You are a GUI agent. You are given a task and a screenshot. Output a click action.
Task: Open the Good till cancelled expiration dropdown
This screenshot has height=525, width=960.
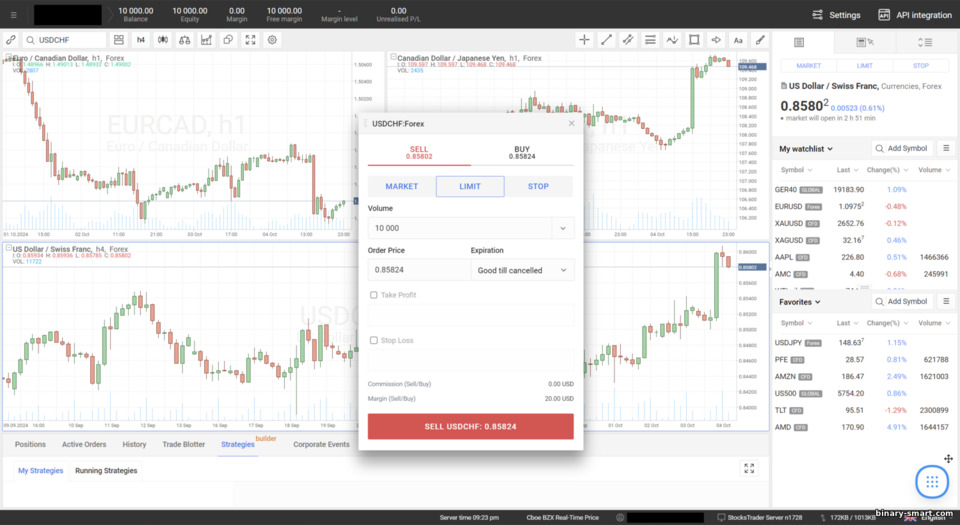coord(522,270)
